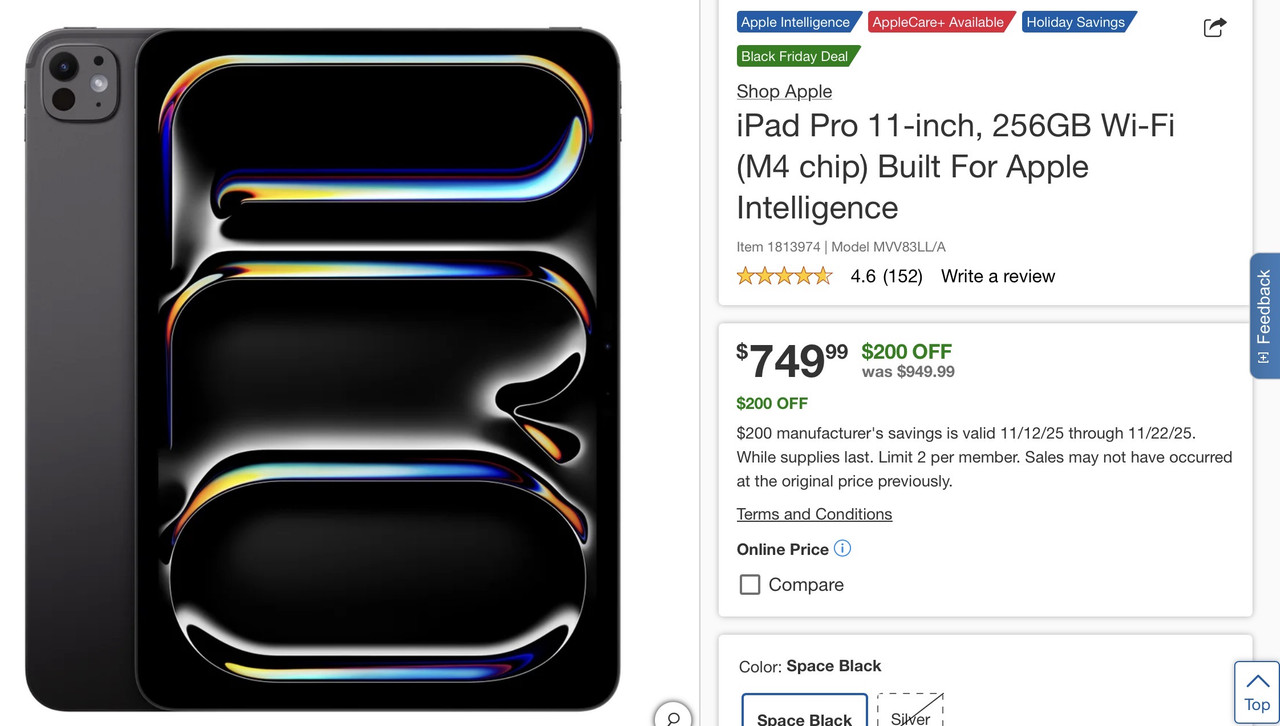
Task: Click the magnifier zoom icon below image
Action: [673, 717]
